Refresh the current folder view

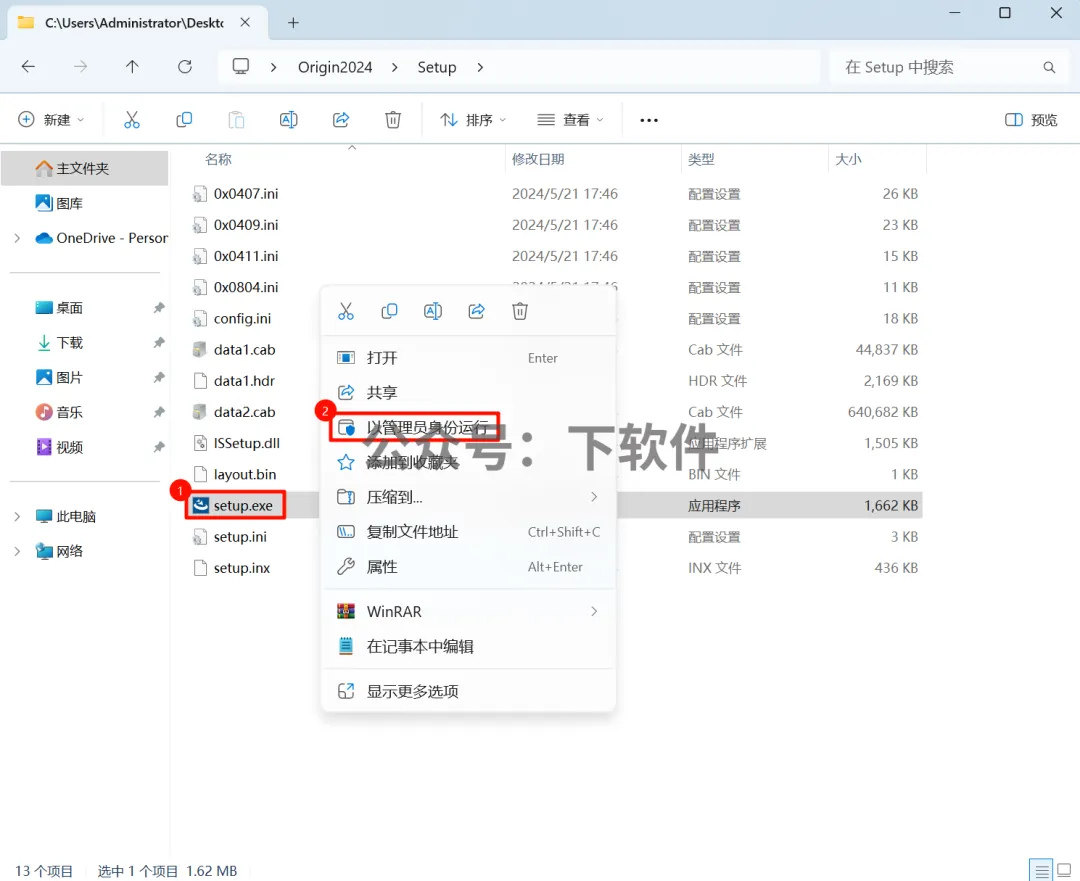[x=185, y=67]
